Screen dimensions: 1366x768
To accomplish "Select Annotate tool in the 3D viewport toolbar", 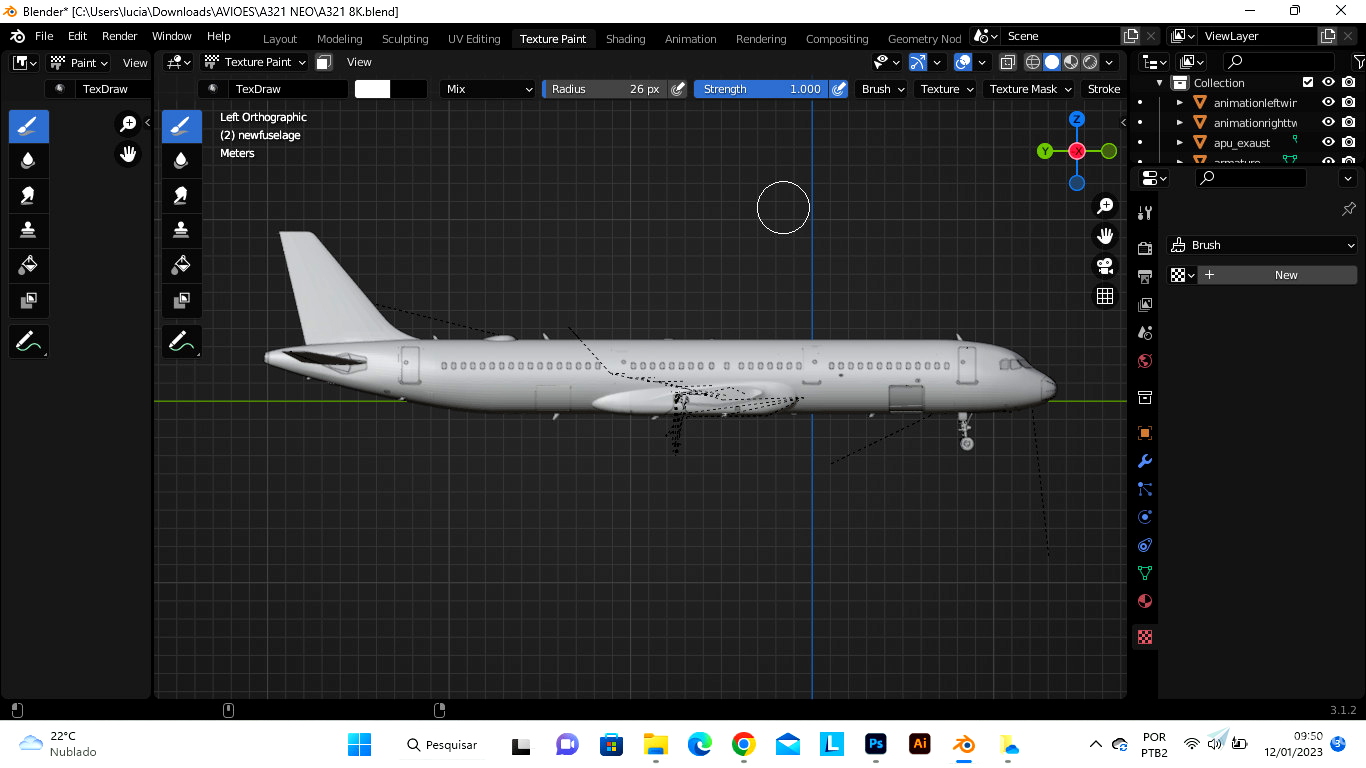I will click(x=181, y=341).
